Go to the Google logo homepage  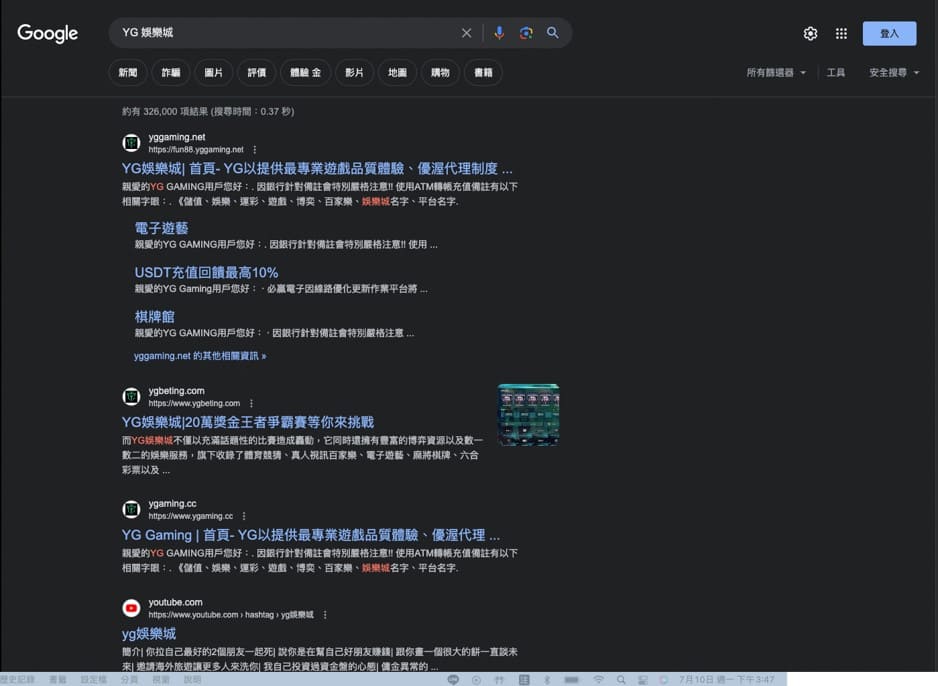tap(47, 33)
